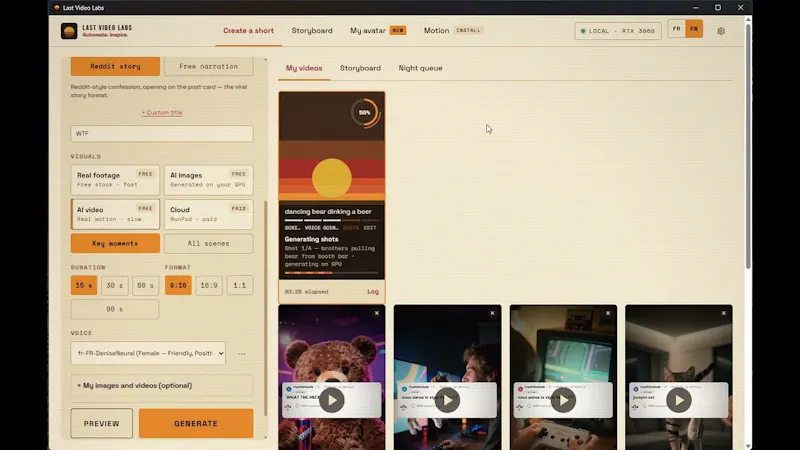Click the title bar app icon
This screenshot has width=800, height=450.
click(x=57, y=8)
